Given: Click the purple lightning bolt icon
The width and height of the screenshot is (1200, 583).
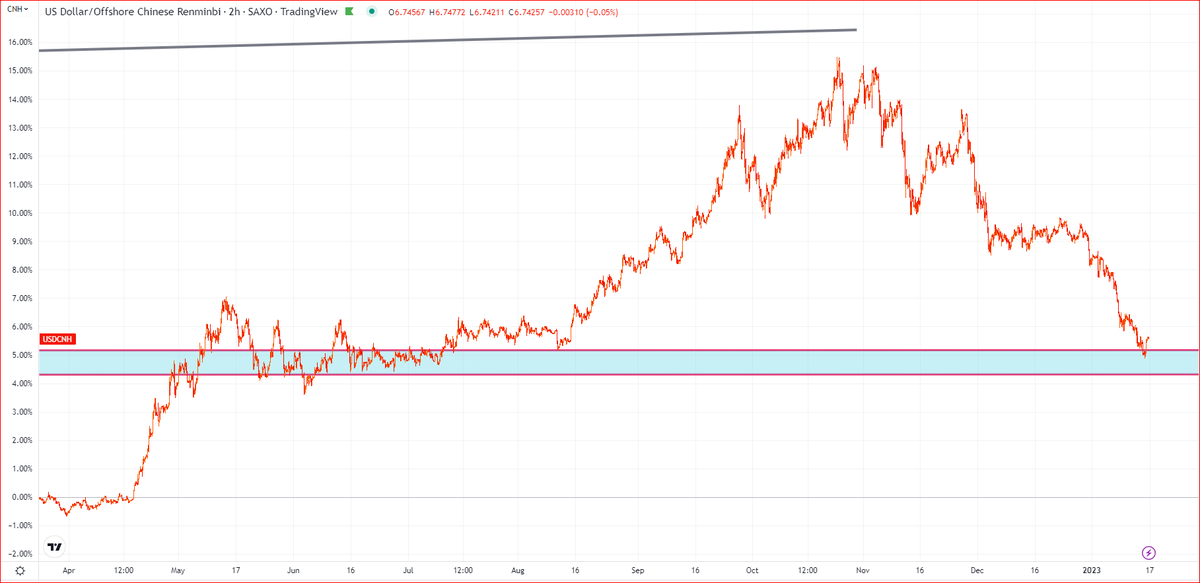Looking at the screenshot, I should (1149, 552).
